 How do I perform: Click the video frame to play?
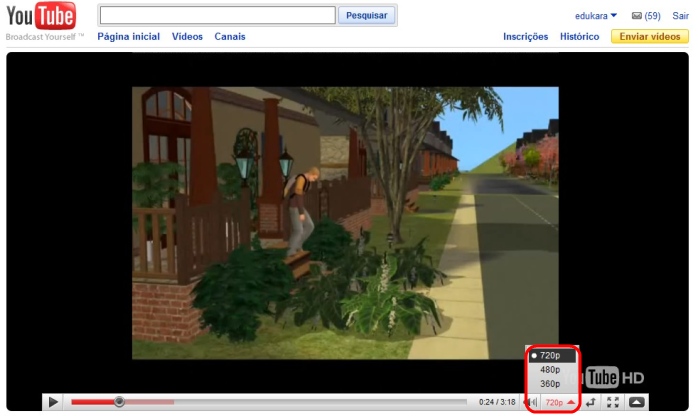[345, 222]
